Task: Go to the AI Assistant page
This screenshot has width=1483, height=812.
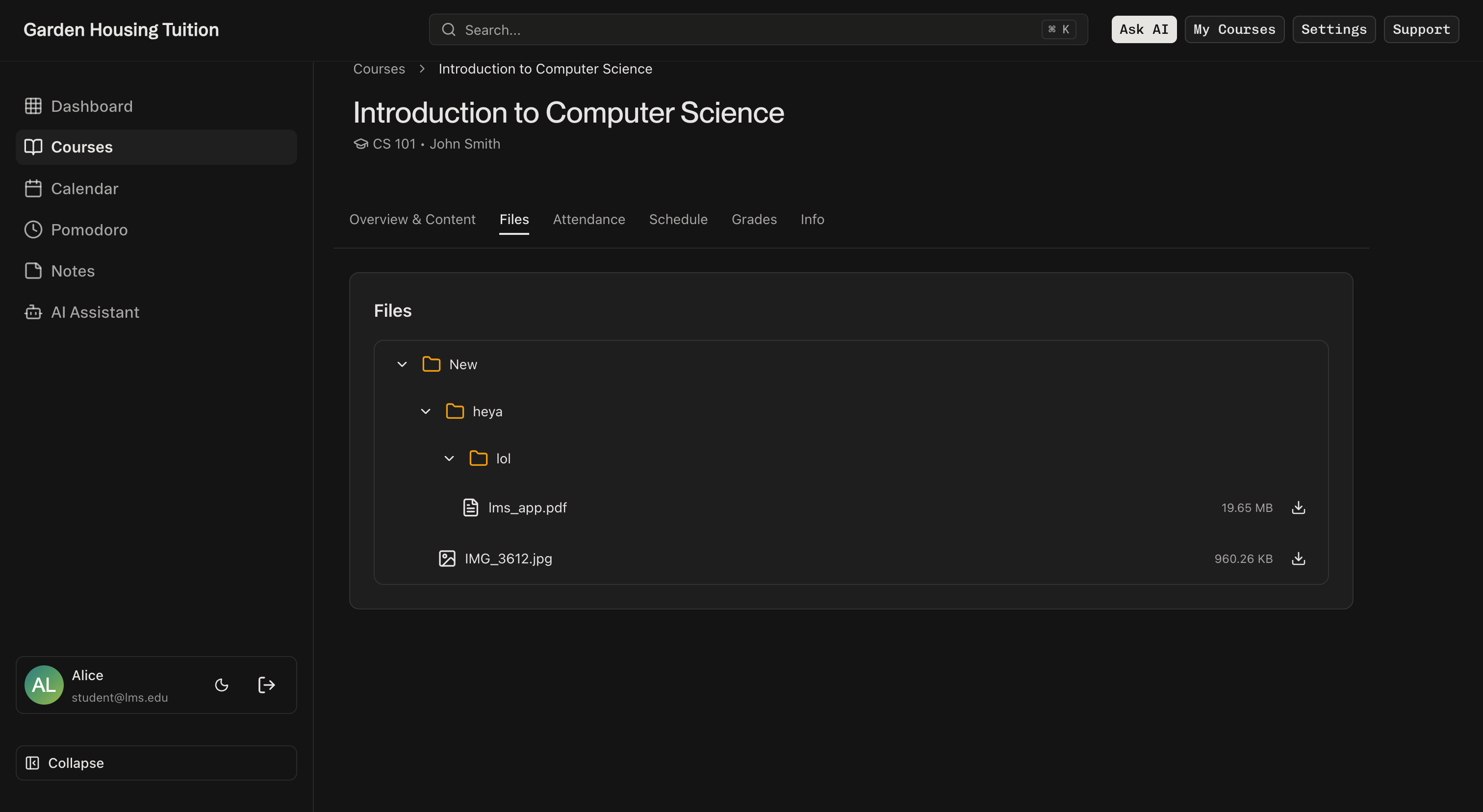Action: pos(95,312)
